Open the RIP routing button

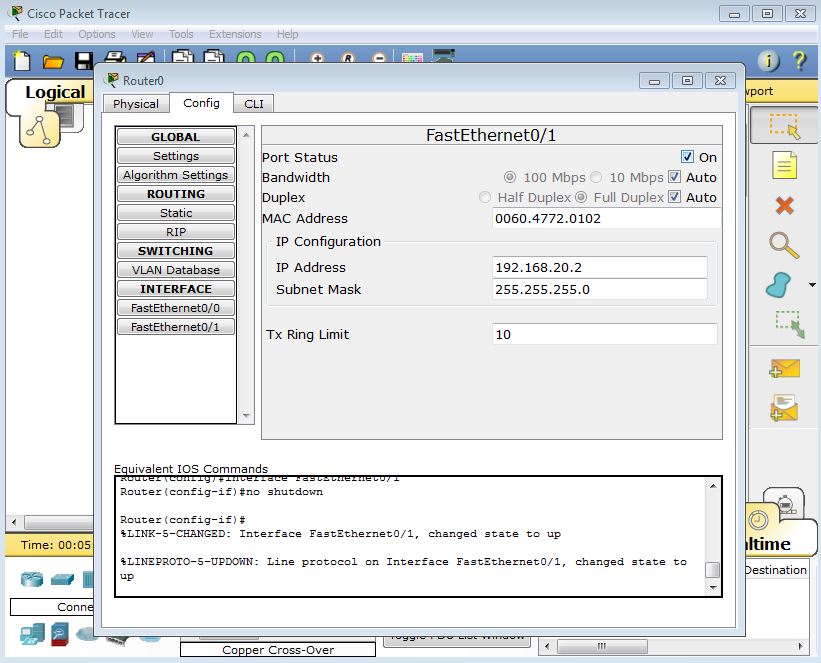[x=175, y=232]
